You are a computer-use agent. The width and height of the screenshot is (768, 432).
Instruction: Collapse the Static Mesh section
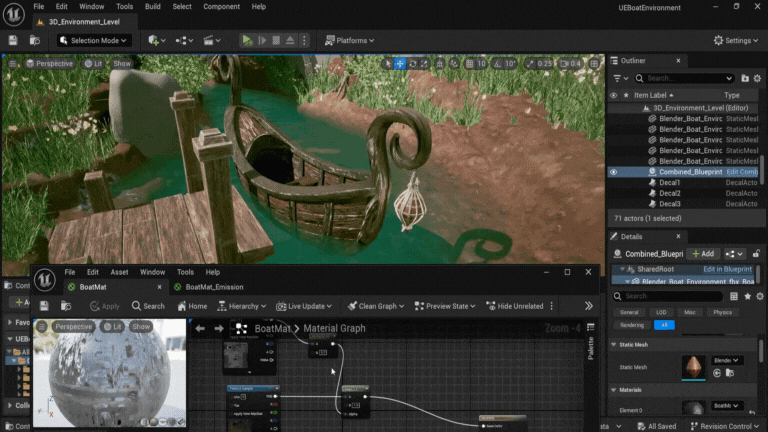point(614,345)
